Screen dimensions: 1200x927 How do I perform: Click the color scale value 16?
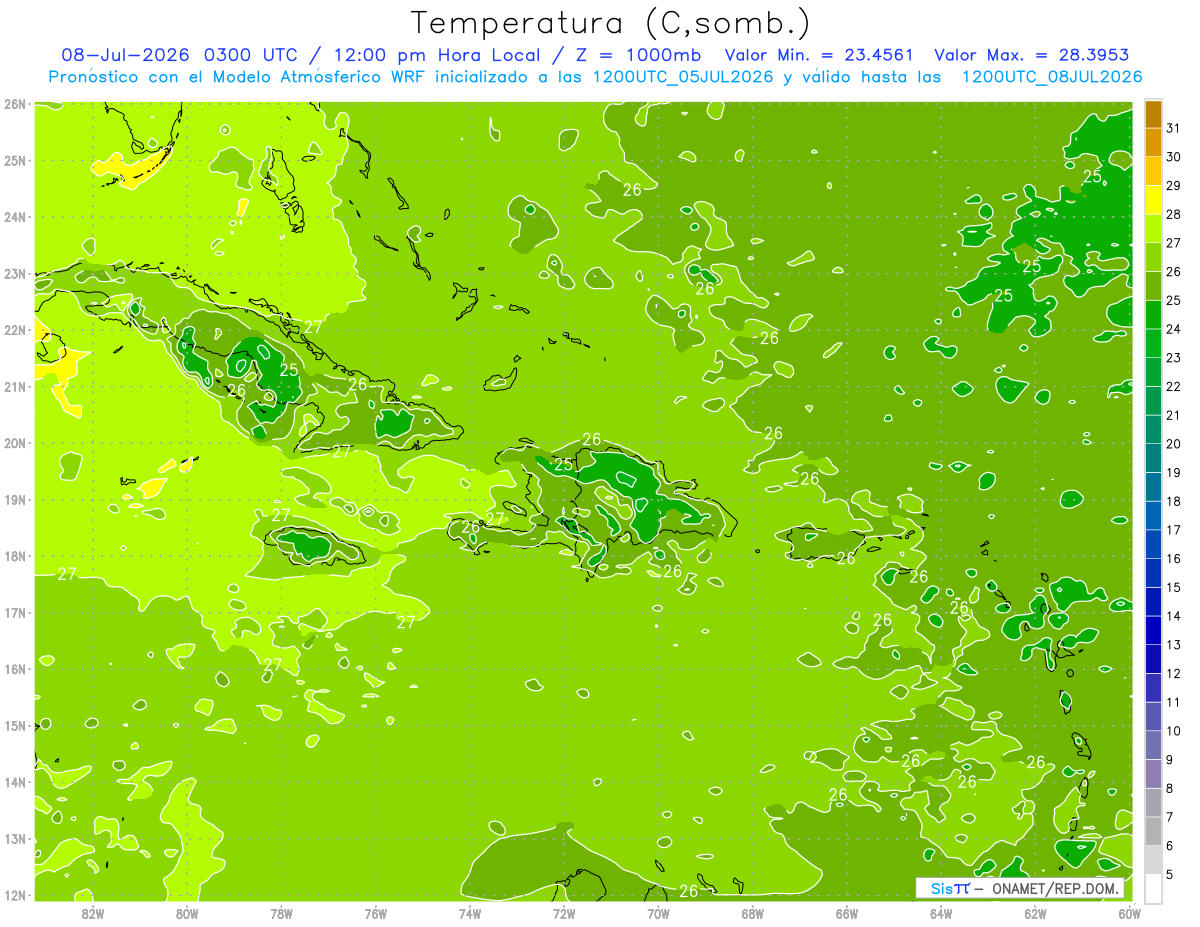1175,559
